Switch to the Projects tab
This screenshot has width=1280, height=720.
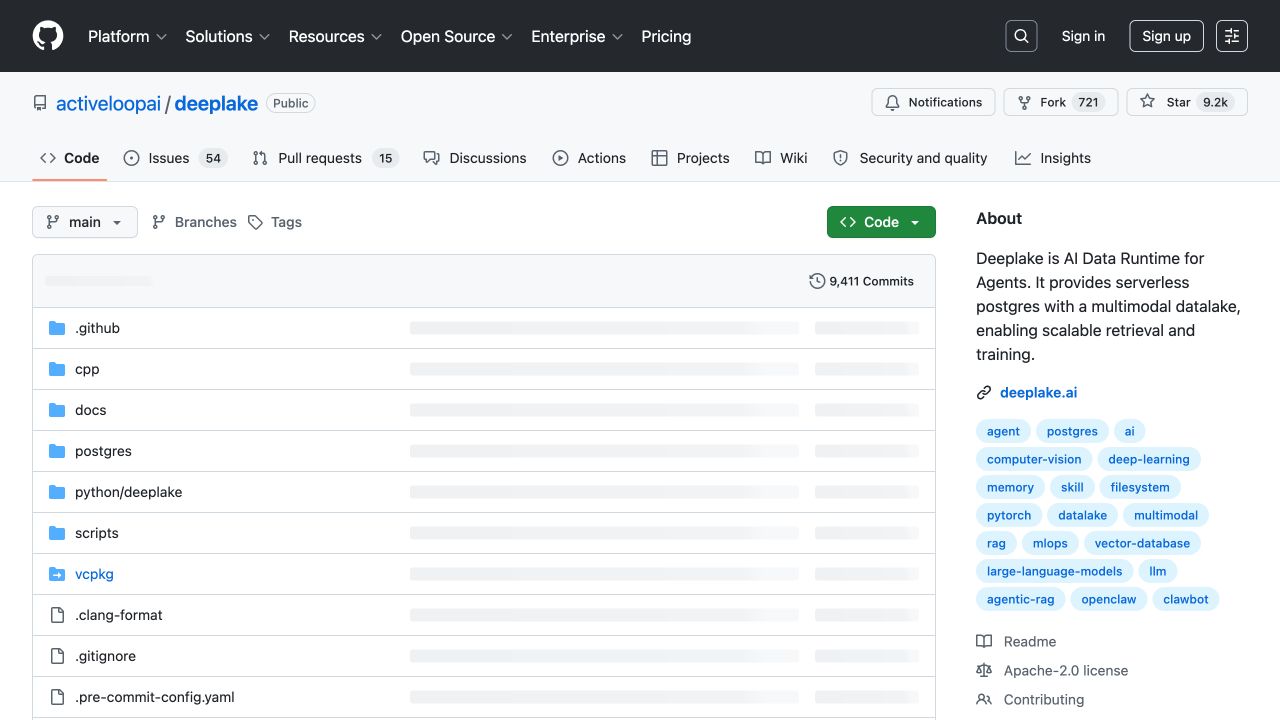point(690,158)
